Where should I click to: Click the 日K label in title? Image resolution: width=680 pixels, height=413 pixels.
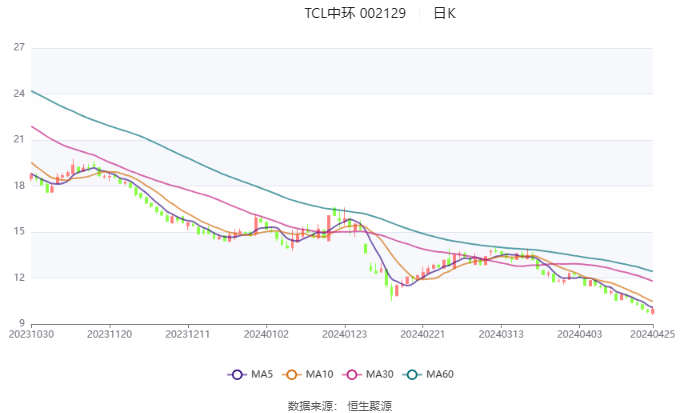445,13
